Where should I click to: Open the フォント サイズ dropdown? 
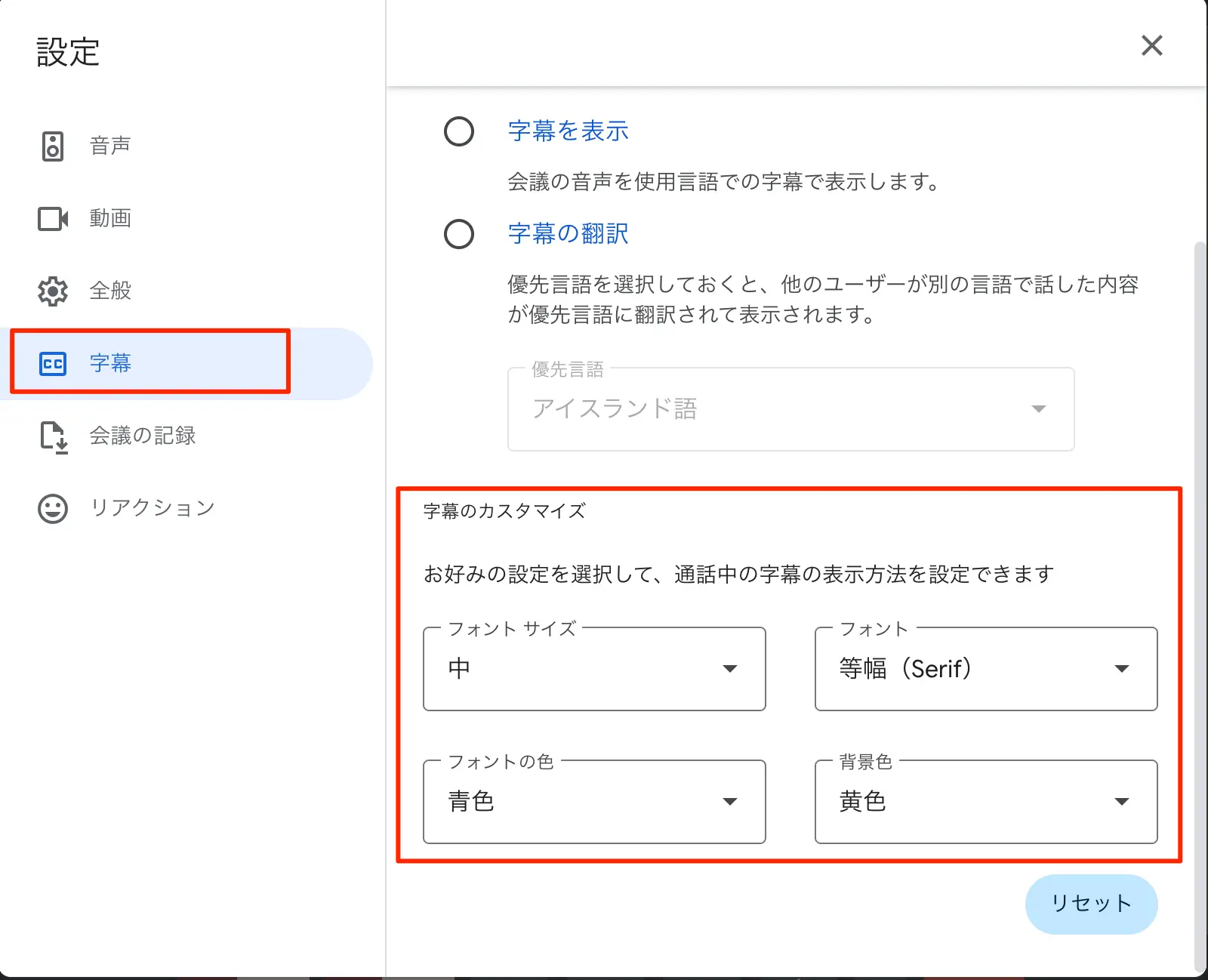[594, 669]
